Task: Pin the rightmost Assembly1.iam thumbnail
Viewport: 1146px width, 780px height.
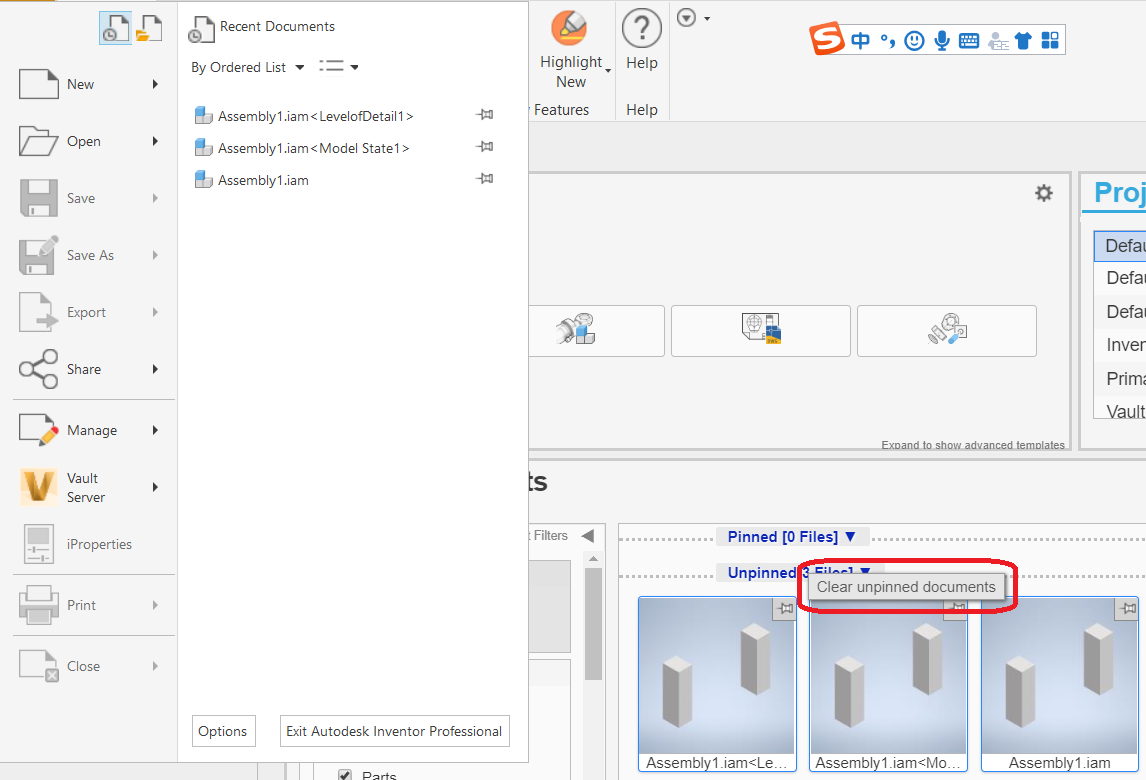Action: coord(1128,609)
